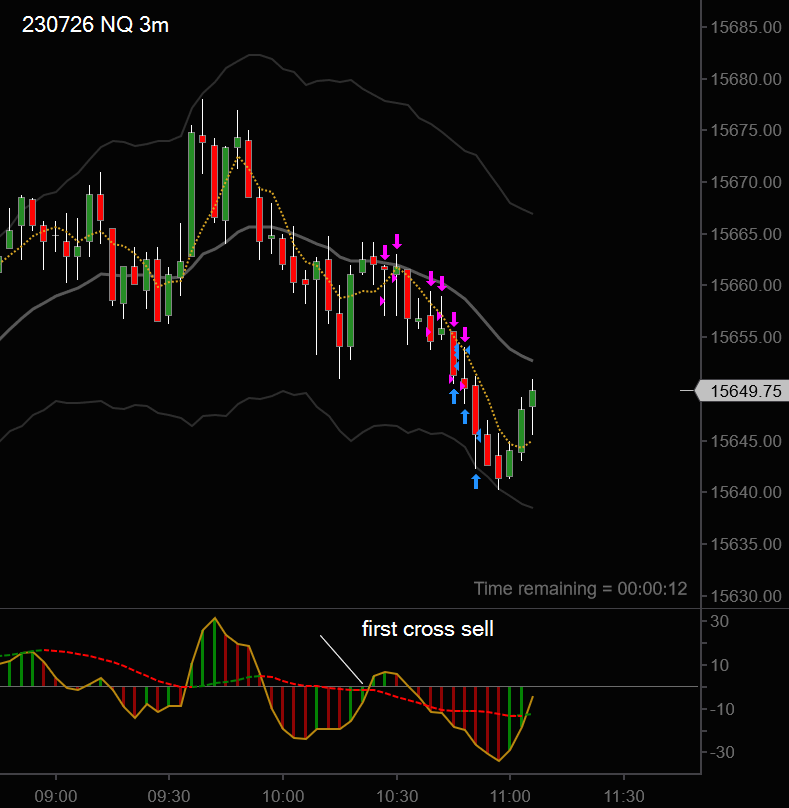789x808 pixels.
Task: Click the 15630.00 price axis label
Action: coord(746,596)
